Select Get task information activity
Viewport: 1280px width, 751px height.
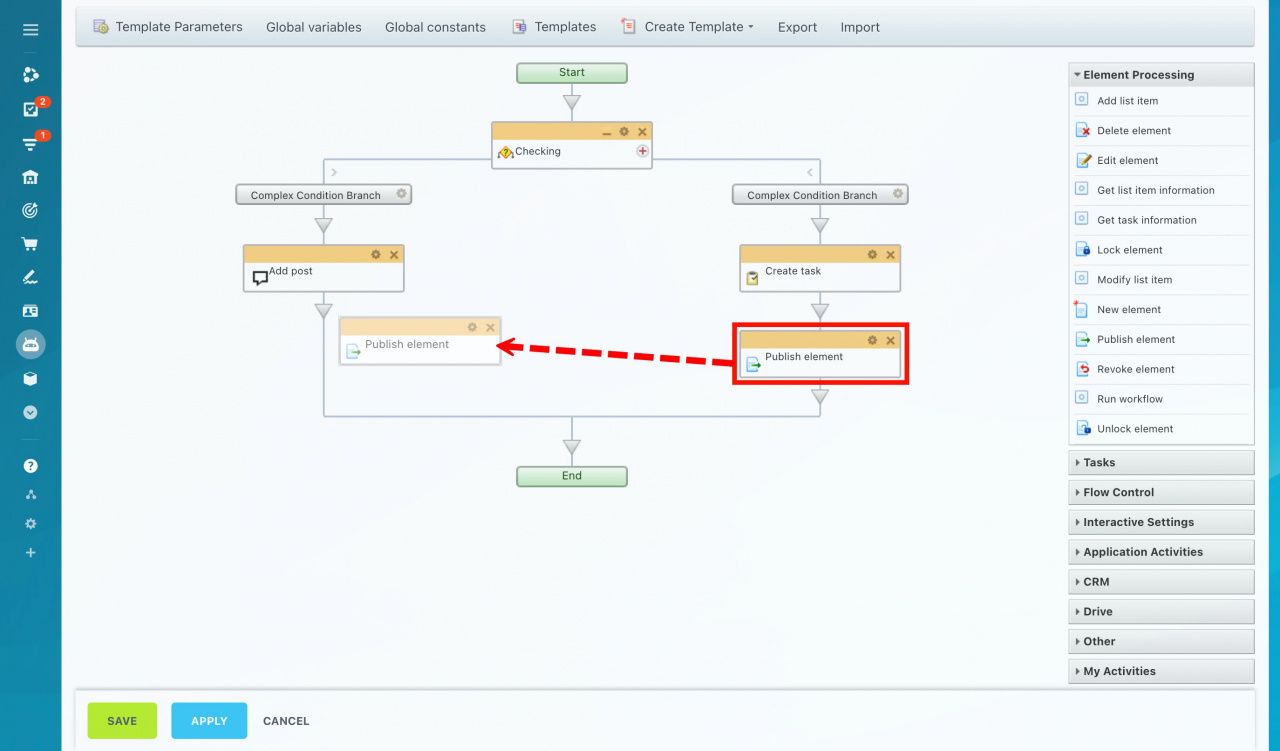tap(1161, 220)
